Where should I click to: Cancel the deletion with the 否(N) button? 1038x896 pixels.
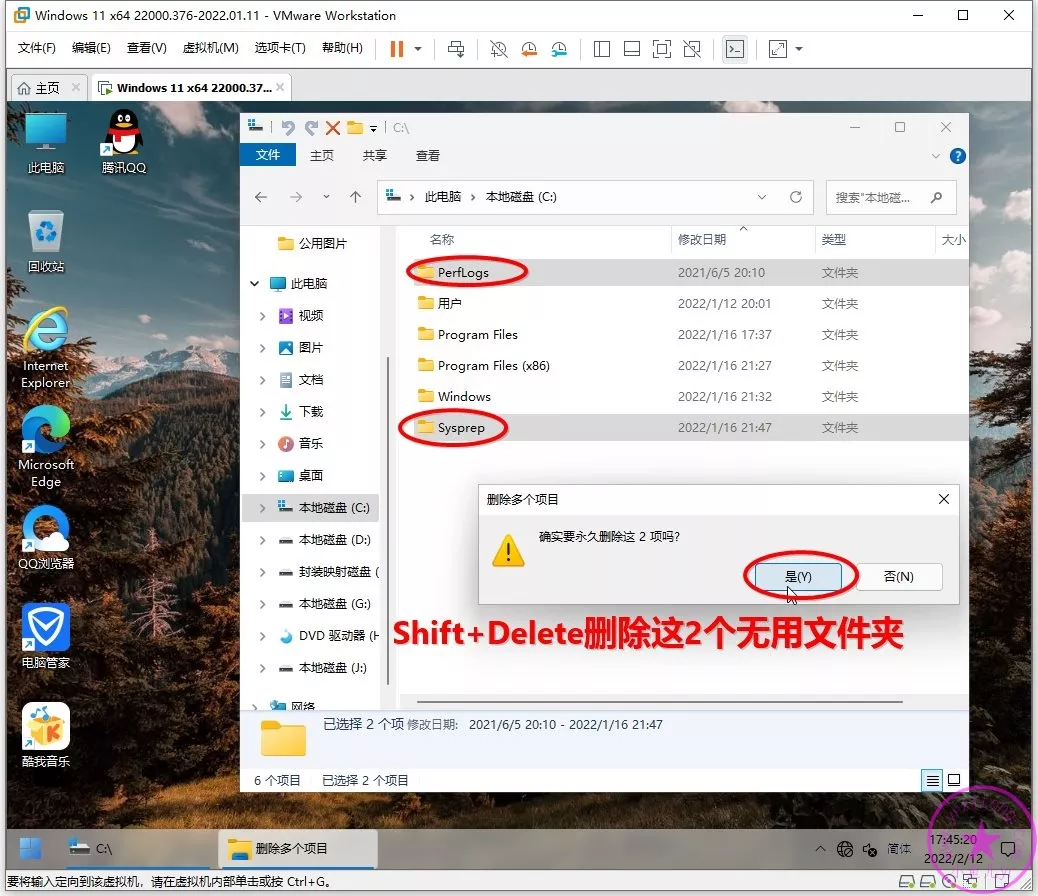(x=899, y=576)
